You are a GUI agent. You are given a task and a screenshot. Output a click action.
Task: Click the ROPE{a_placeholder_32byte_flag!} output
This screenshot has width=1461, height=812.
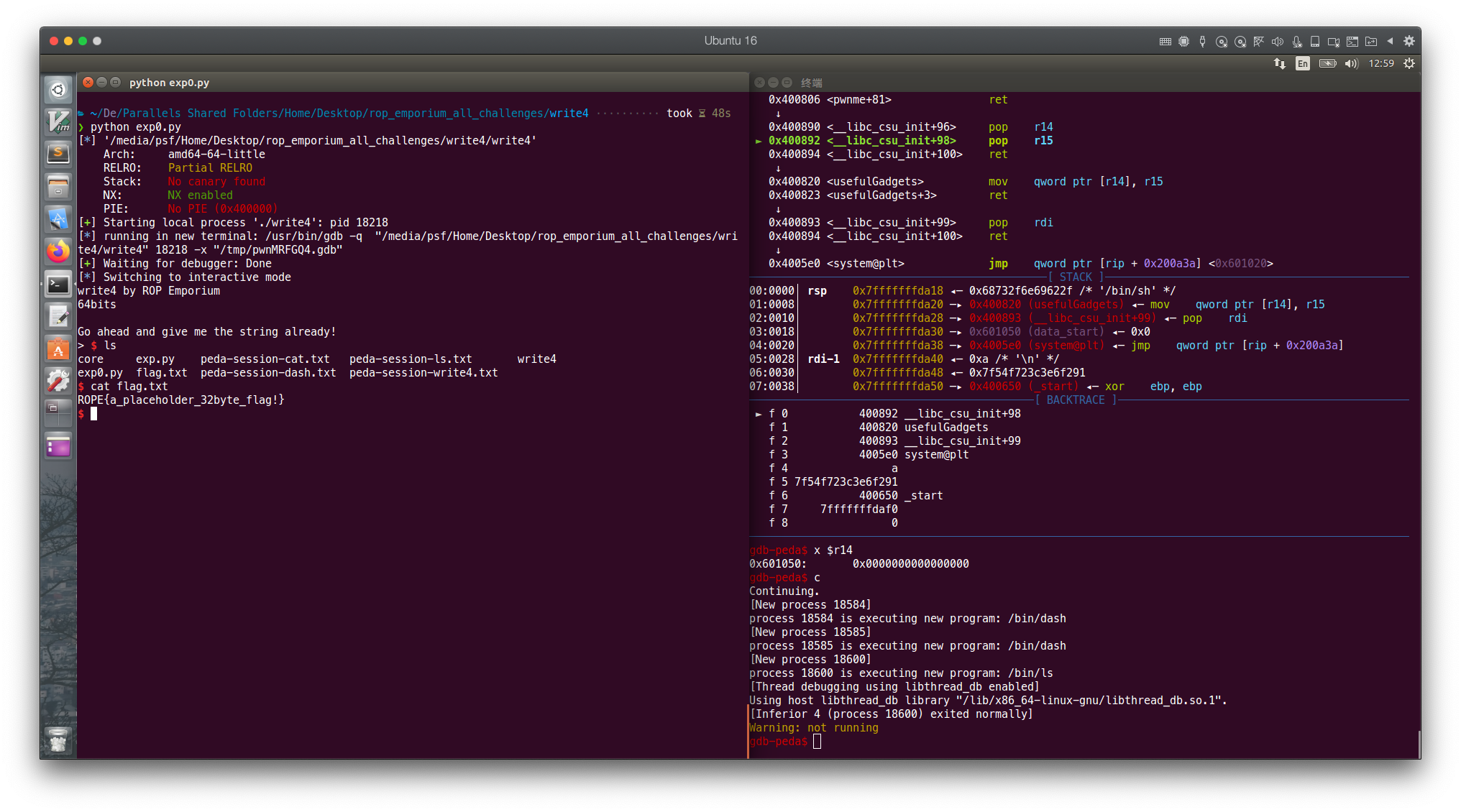180,400
